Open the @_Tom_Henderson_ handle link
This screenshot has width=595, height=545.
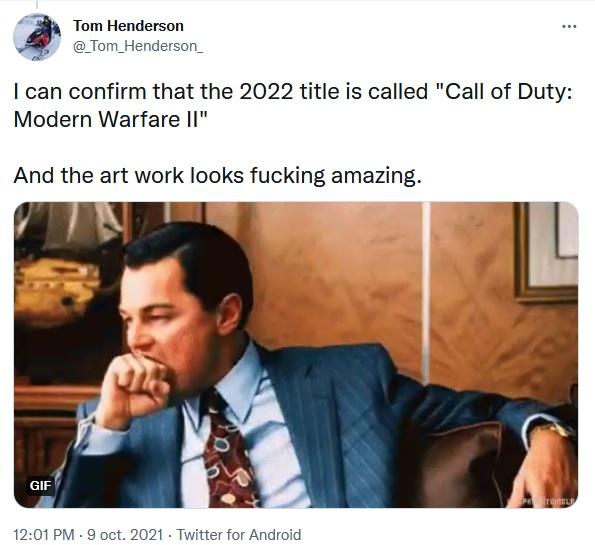[138, 46]
